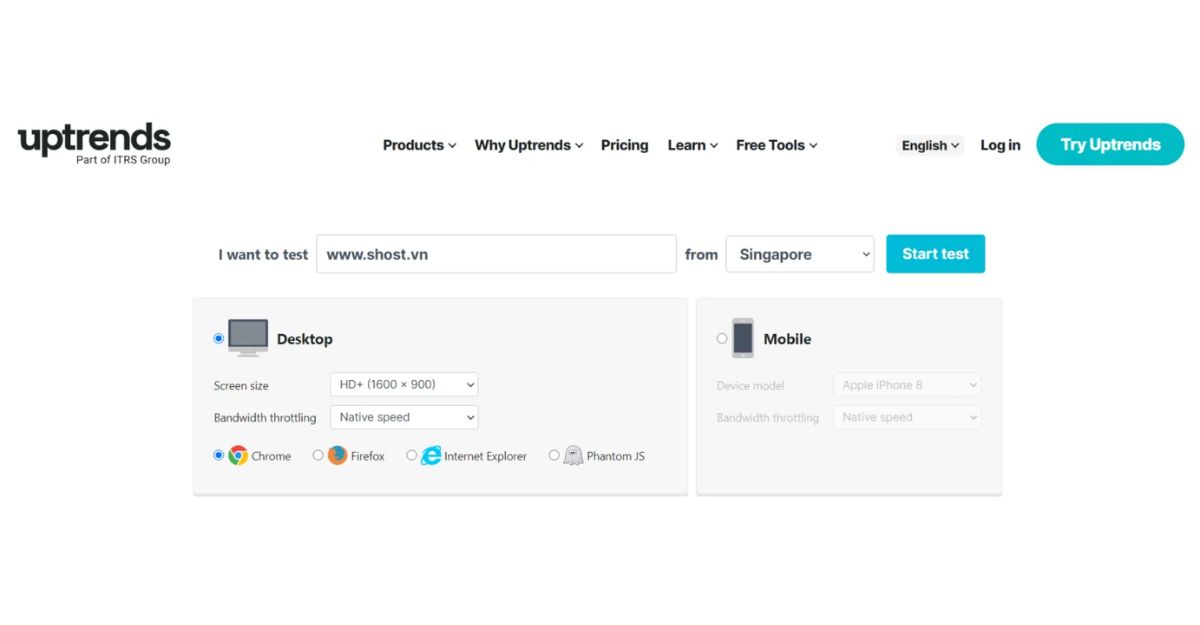The height and width of the screenshot is (625, 1200).
Task: Click the Start test button
Action: coord(935,254)
